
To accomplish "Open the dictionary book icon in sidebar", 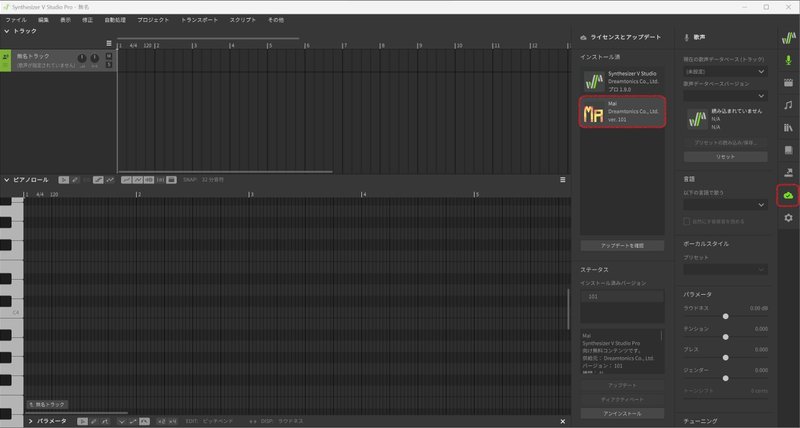I will pyautogui.click(x=788, y=150).
